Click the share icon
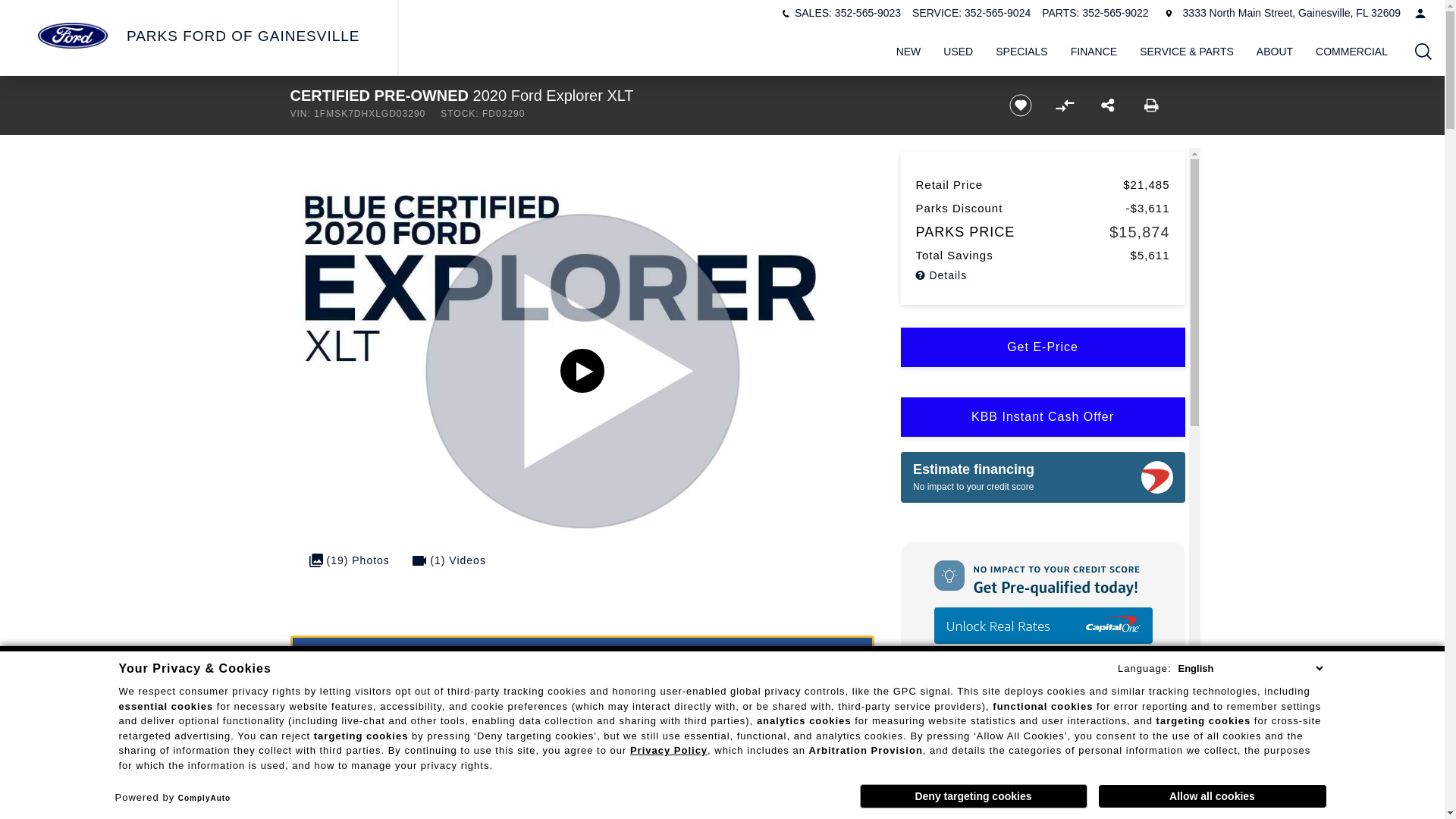This screenshot has height=819, width=1456. (x=1108, y=105)
